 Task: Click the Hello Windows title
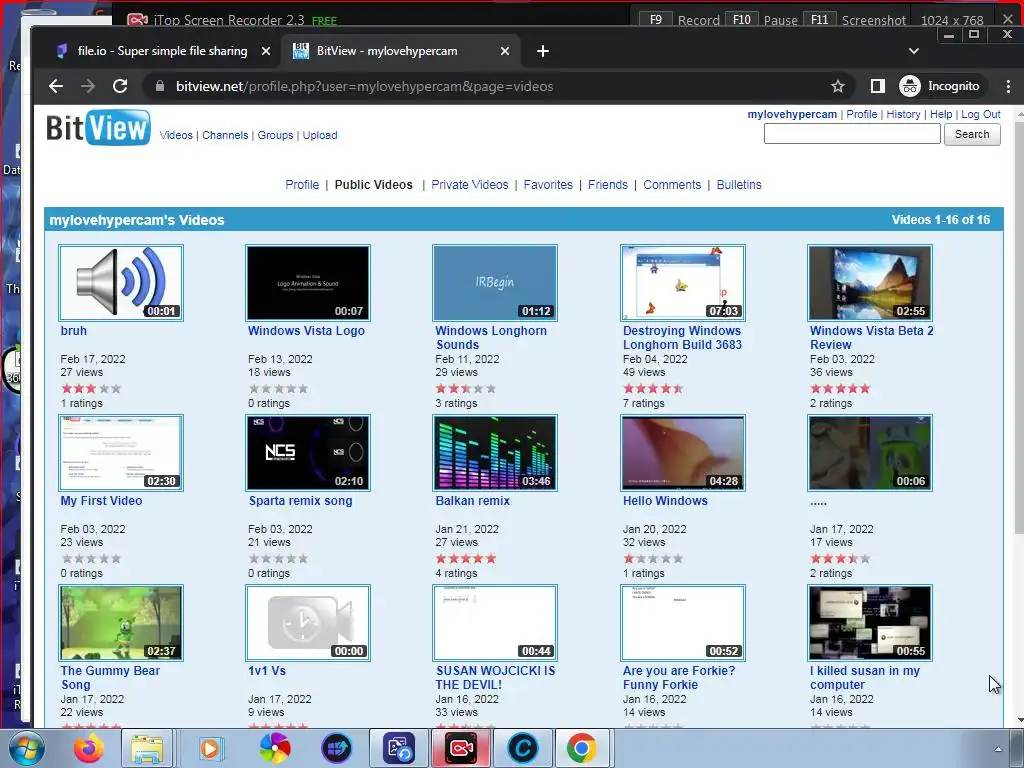point(665,501)
